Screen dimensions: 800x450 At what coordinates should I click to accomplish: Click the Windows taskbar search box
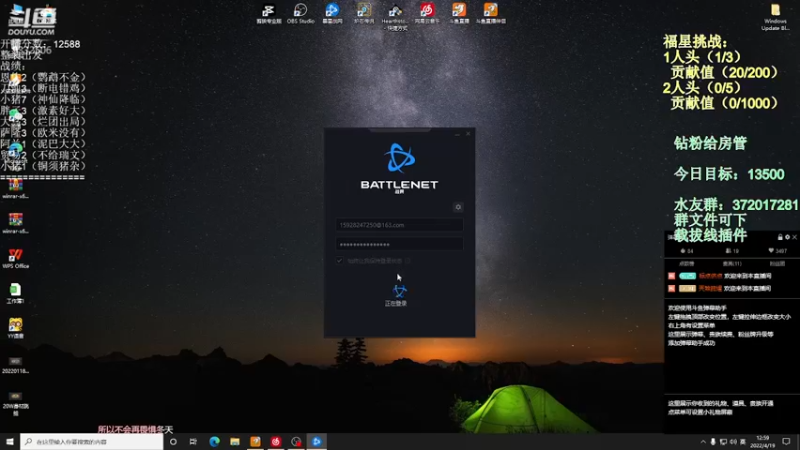tap(92, 441)
